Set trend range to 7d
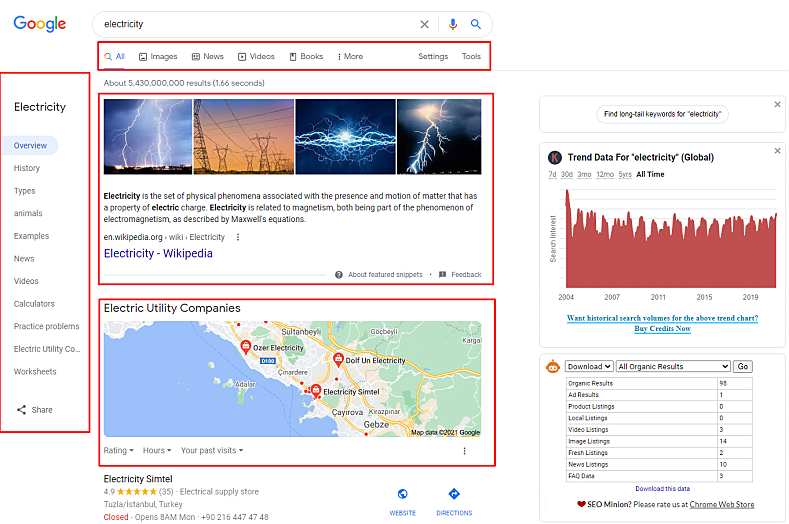The image size is (789, 524). click(x=552, y=175)
